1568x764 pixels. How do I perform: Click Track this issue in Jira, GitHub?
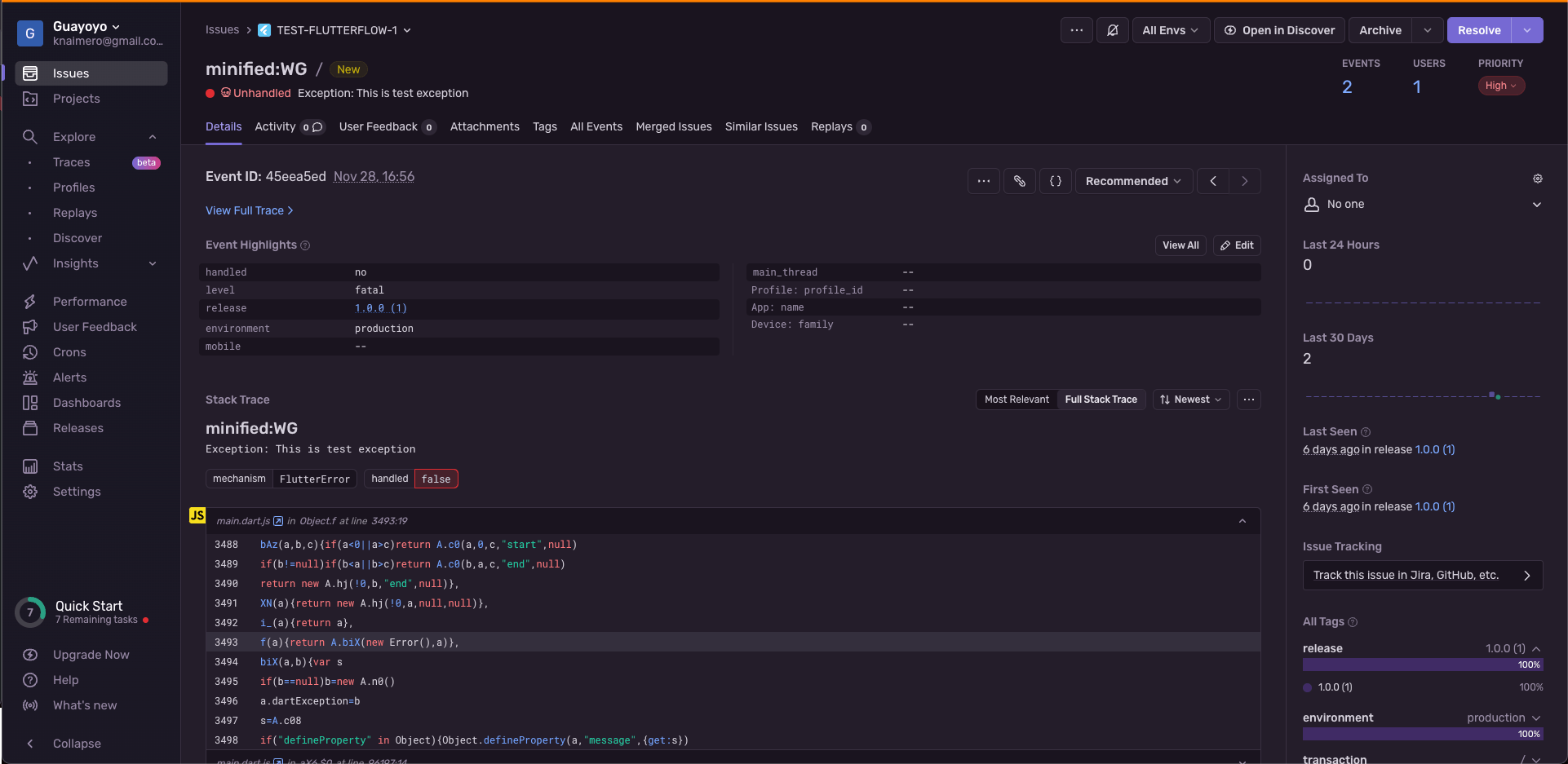coord(1421,575)
